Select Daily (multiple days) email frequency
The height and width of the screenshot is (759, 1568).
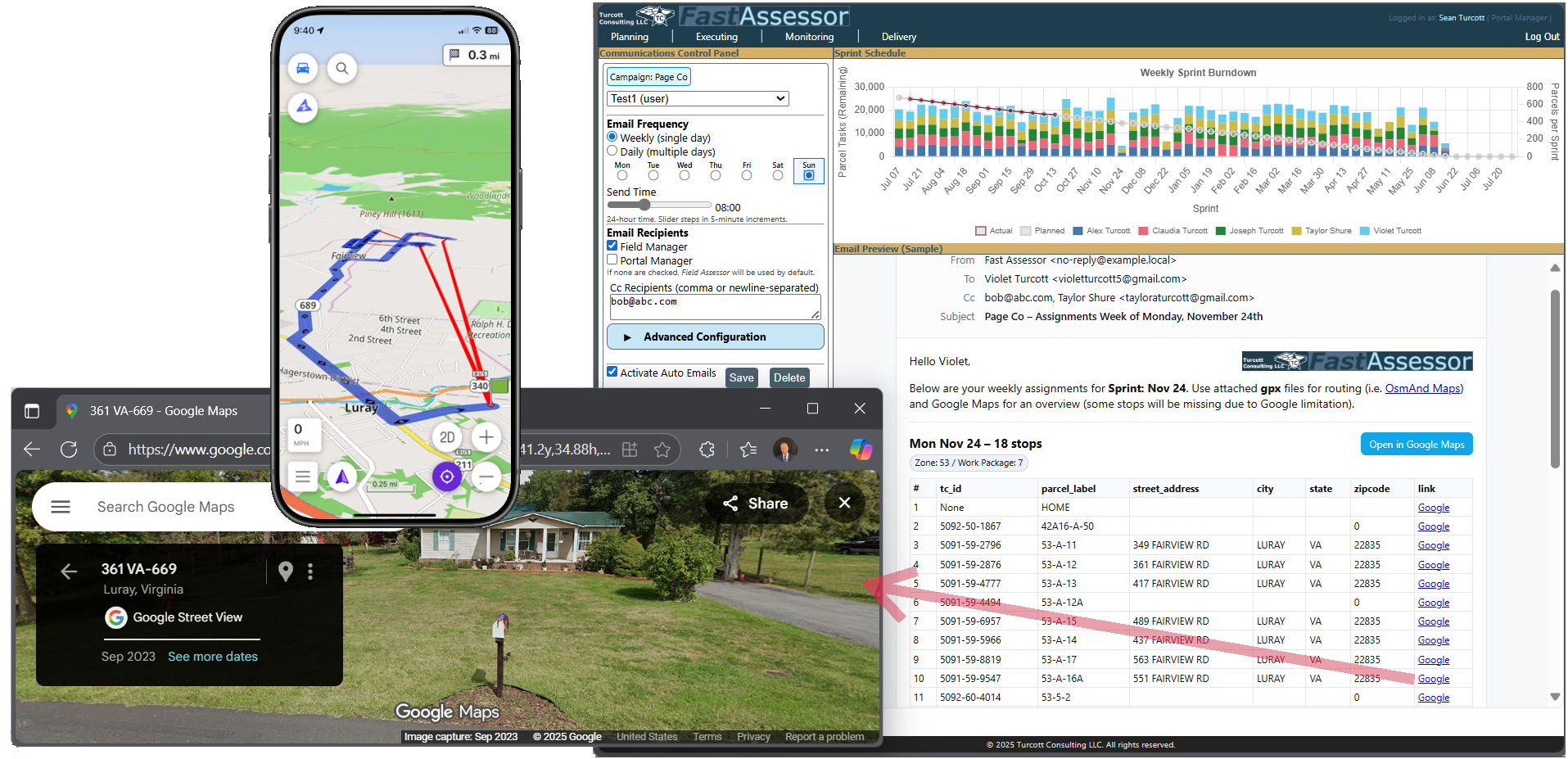click(x=612, y=151)
